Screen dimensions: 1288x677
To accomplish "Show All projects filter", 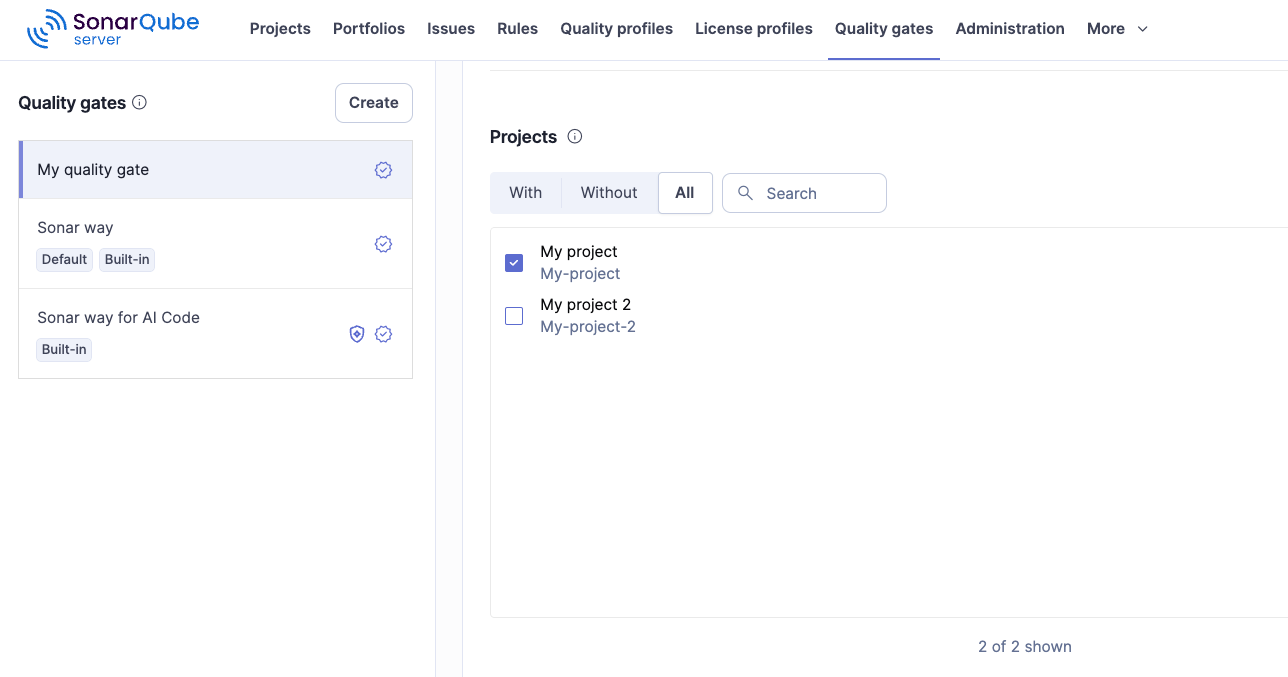I will point(685,193).
